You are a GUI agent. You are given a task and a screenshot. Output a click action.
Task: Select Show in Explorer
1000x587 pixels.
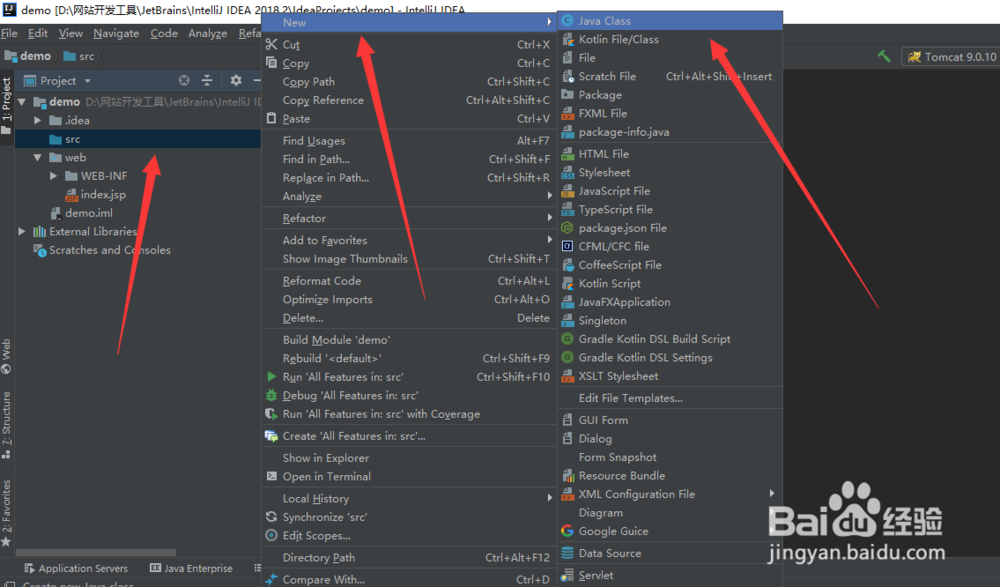tap(409, 457)
